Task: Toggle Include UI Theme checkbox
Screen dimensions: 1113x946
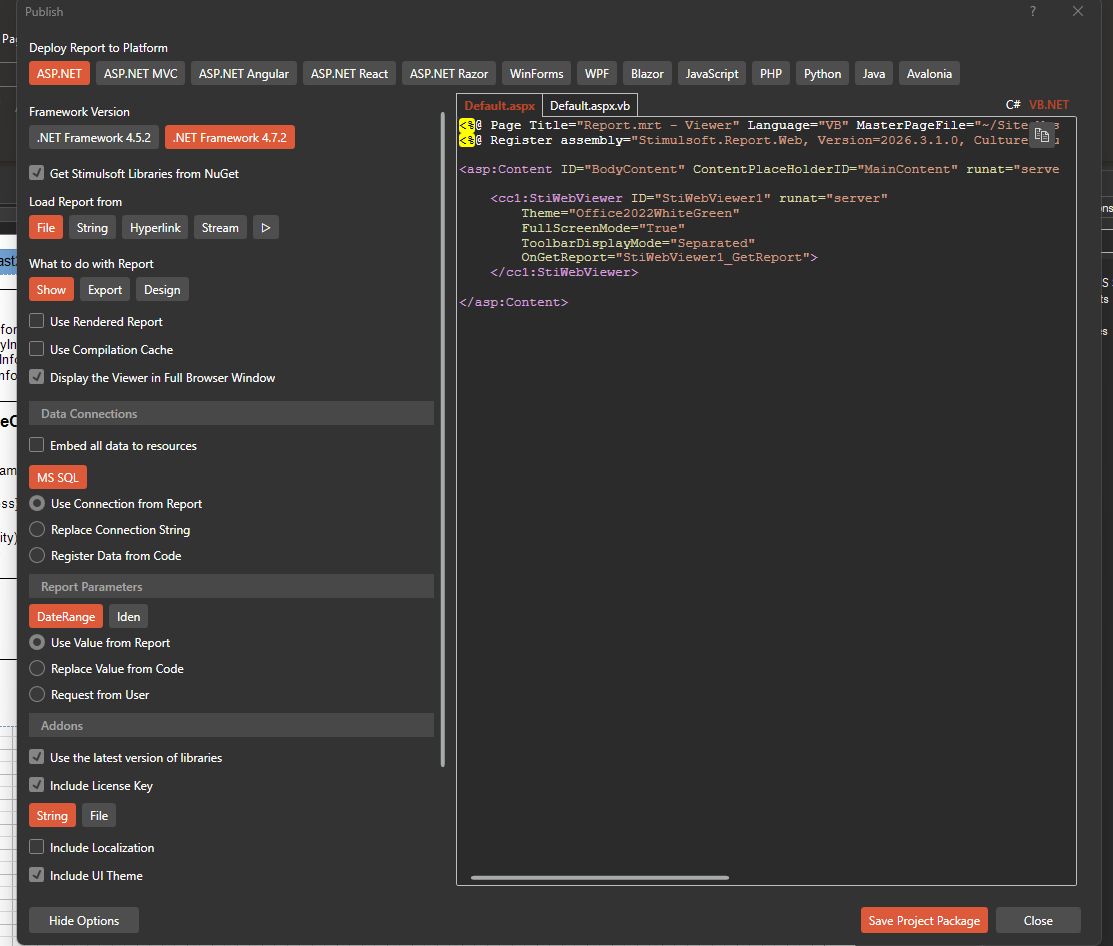Action: tap(37, 875)
